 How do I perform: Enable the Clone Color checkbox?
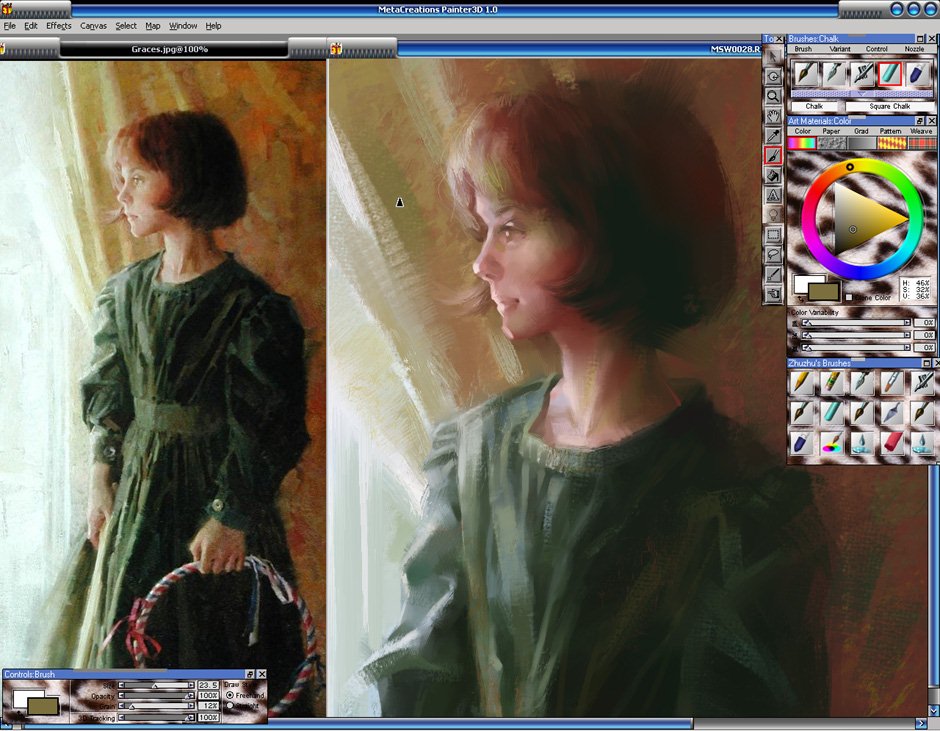coord(848,297)
